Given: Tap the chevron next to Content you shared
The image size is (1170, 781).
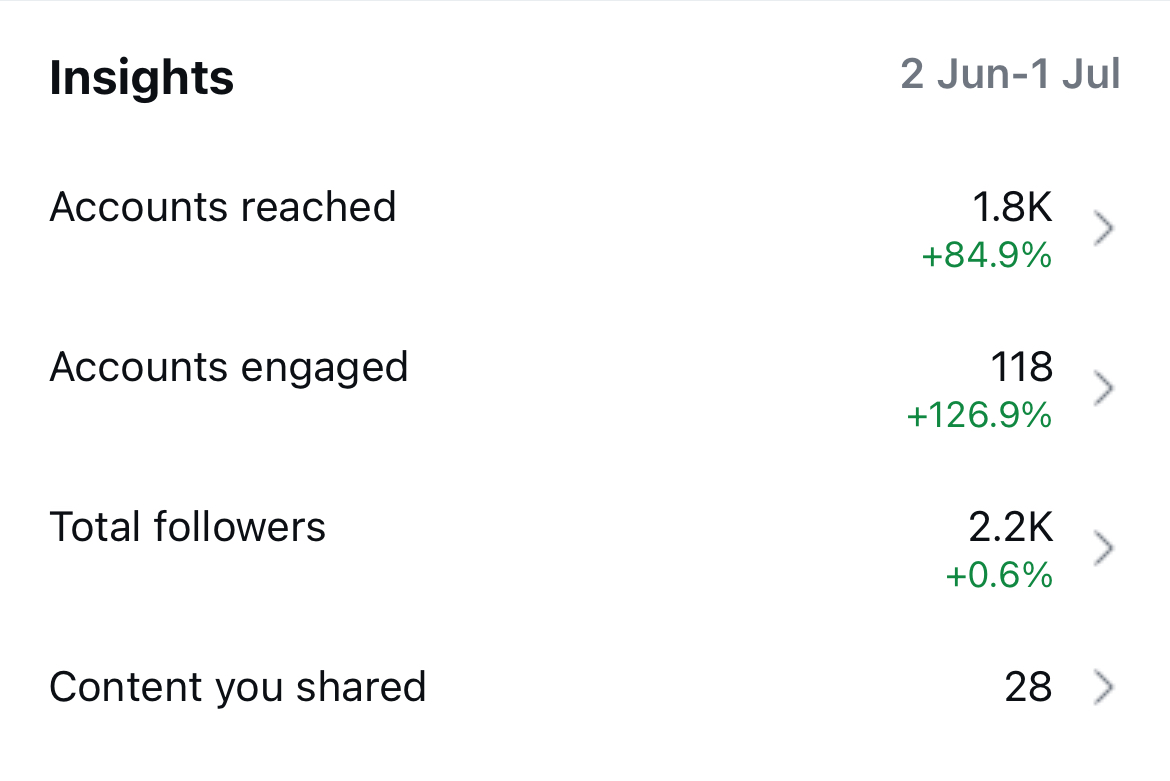Looking at the screenshot, I should tap(1103, 688).
